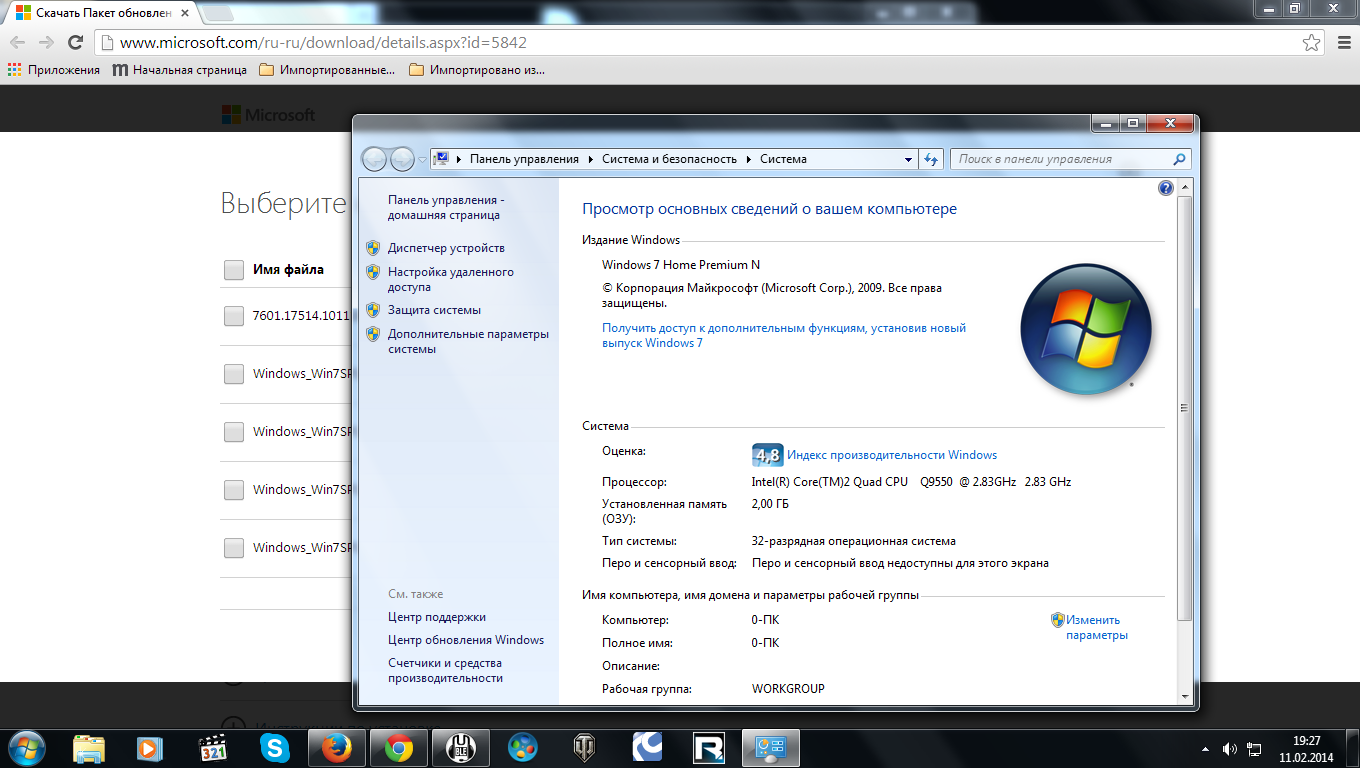Viewport: 1360px width, 768px height.
Task: Open the Приложения bookmarks shortcut
Action: click(54, 70)
